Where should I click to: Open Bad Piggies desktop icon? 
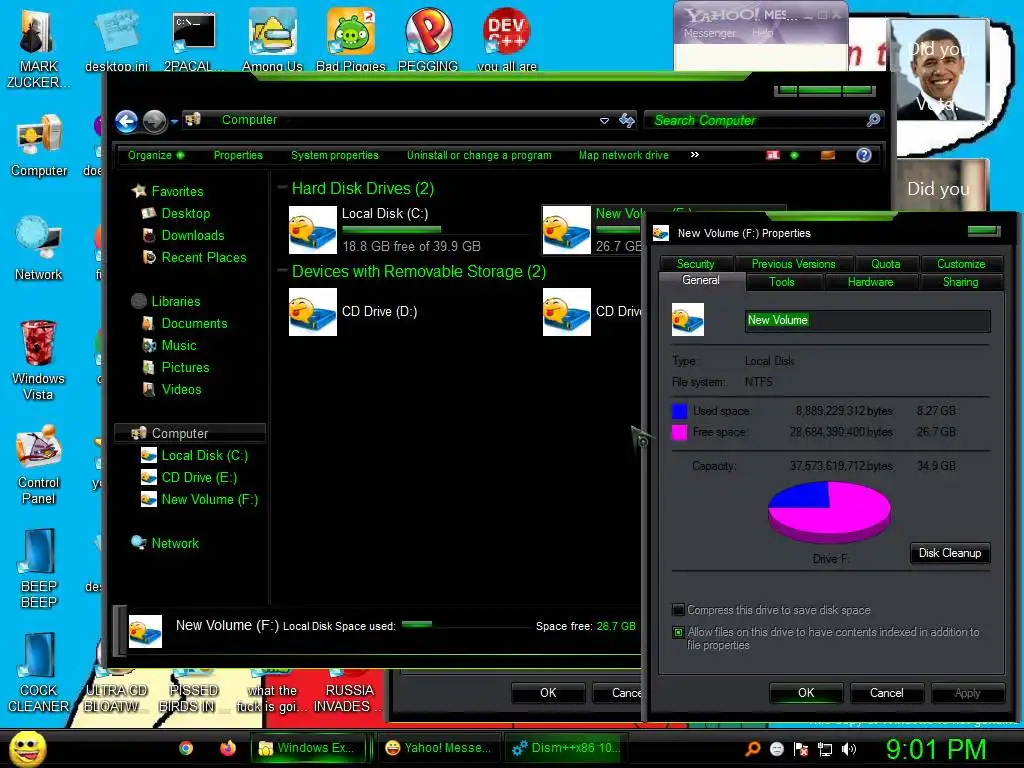point(351,39)
